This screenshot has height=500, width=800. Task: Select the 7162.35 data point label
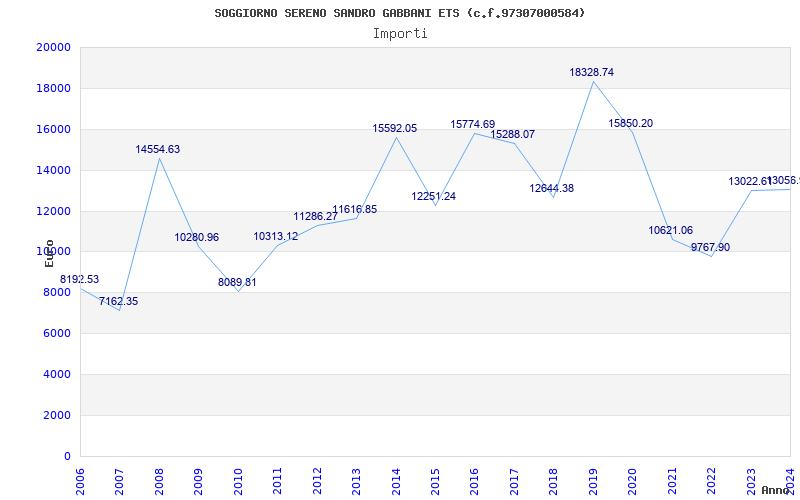tap(118, 302)
